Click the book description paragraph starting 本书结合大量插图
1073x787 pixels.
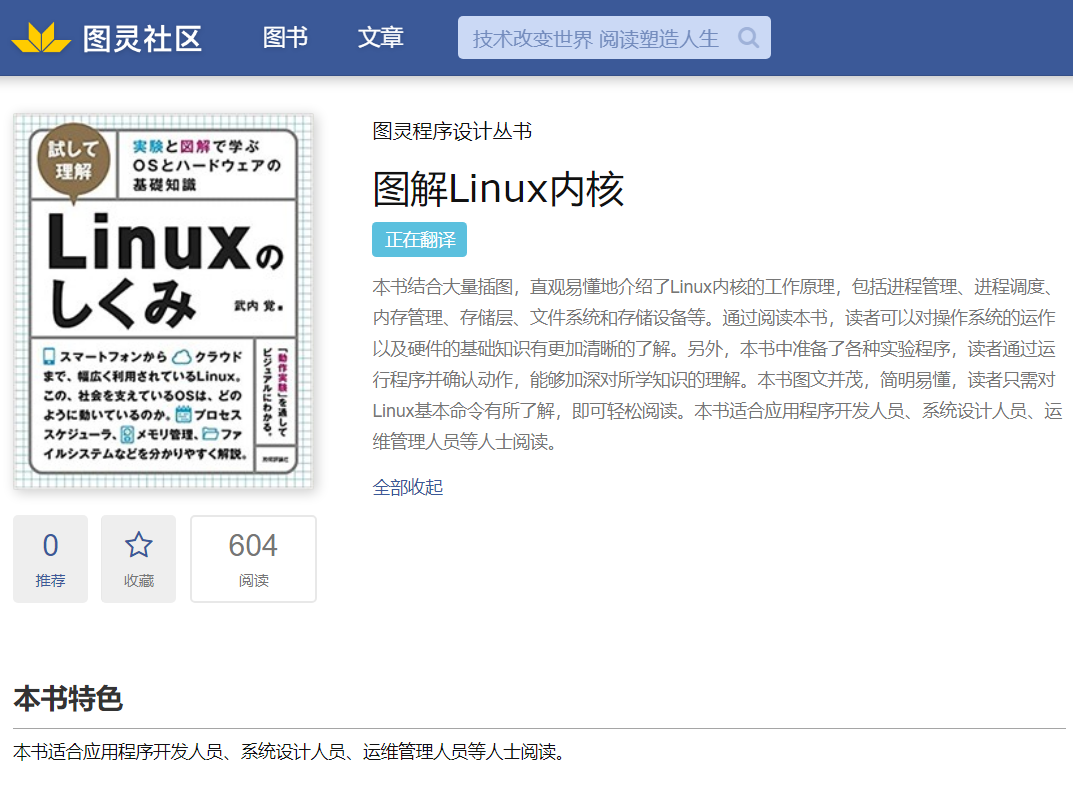pyautogui.click(x=717, y=364)
